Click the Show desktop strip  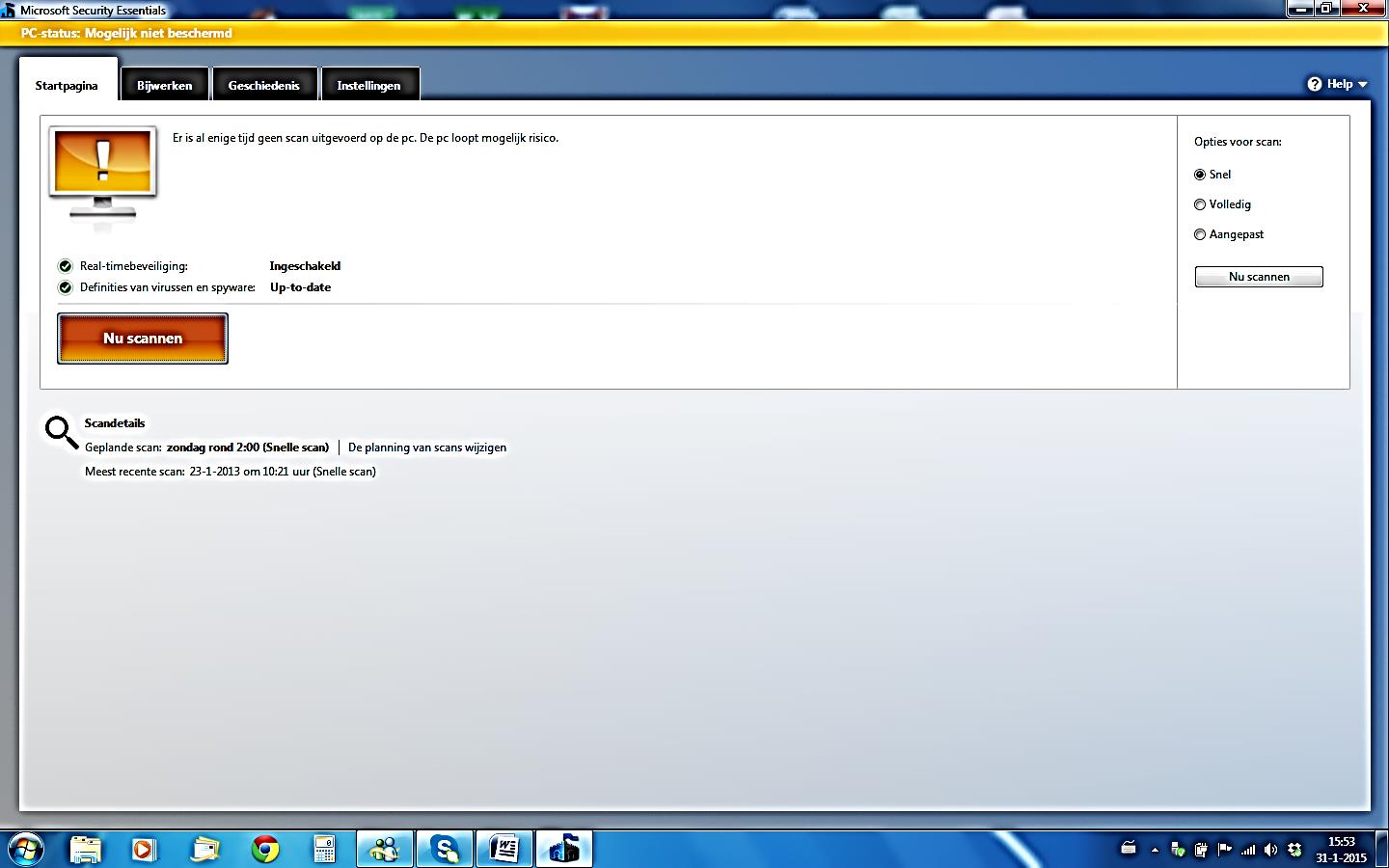1381,850
